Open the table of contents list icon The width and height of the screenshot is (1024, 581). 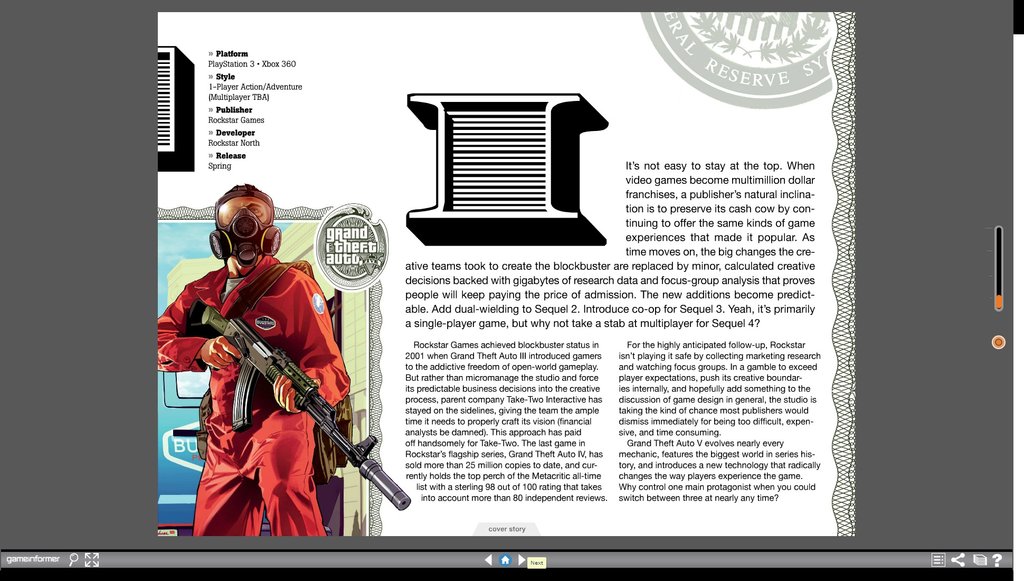[x=938, y=560]
